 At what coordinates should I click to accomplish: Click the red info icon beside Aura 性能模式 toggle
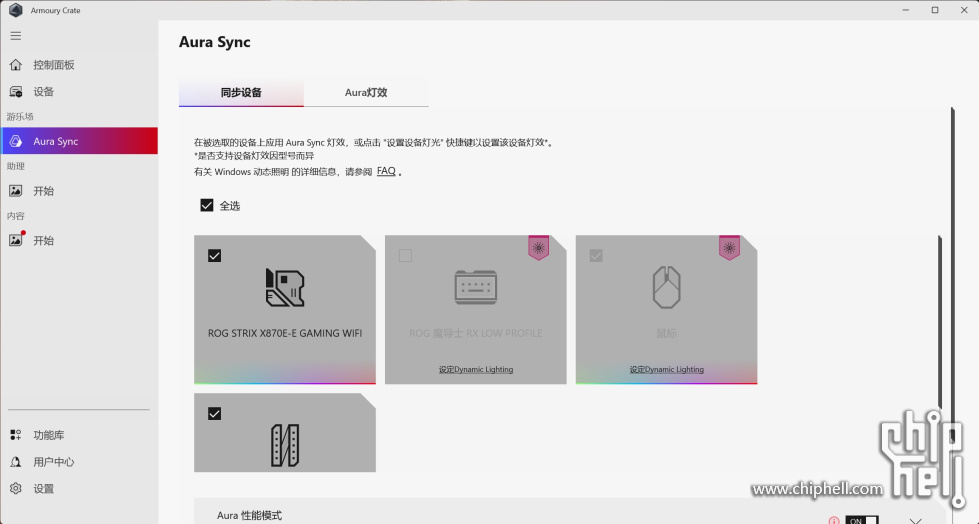point(834,520)
